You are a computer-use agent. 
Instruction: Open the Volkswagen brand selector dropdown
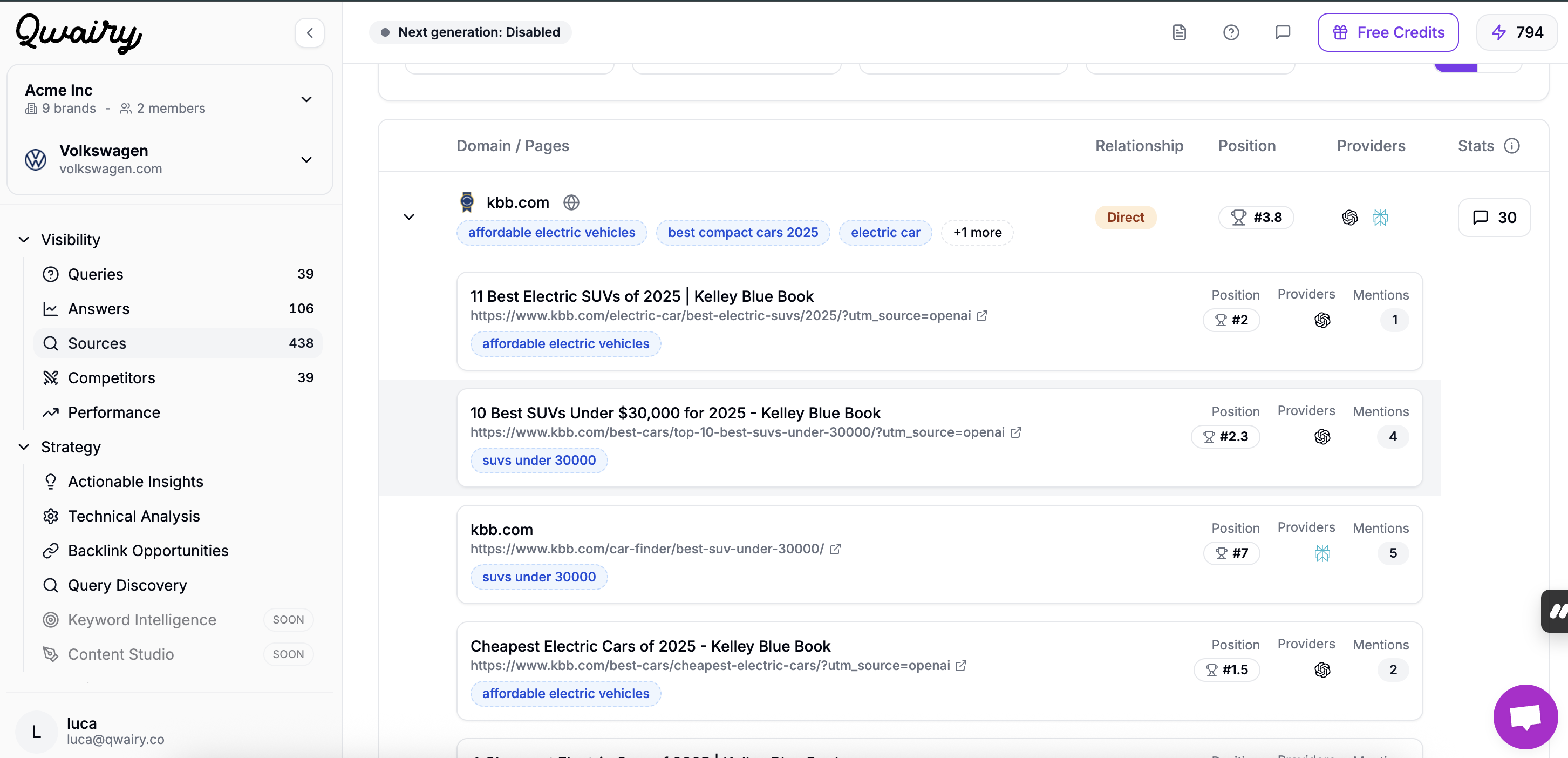coord(306,159)
